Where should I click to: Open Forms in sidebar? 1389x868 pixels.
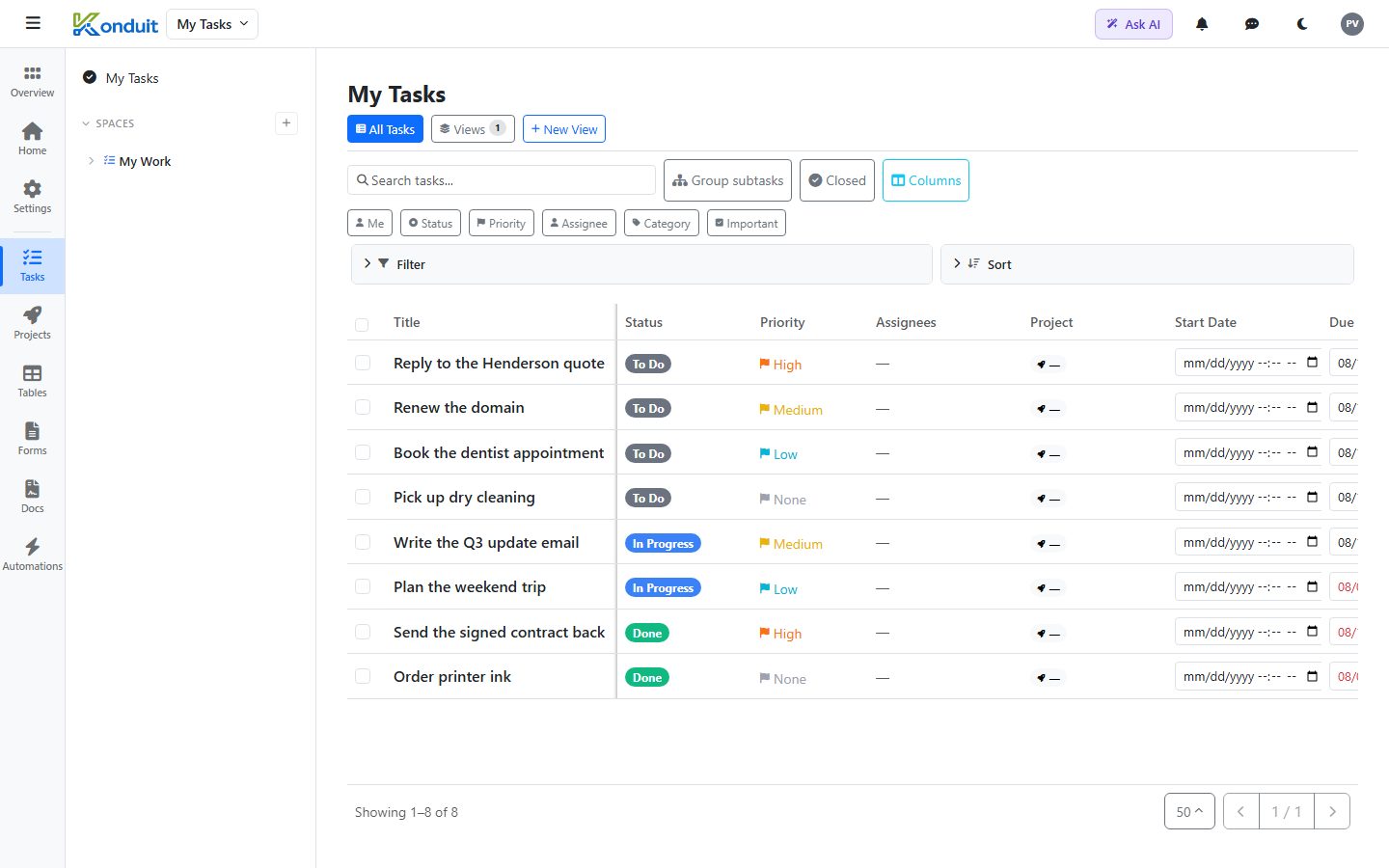pos(32,439)
